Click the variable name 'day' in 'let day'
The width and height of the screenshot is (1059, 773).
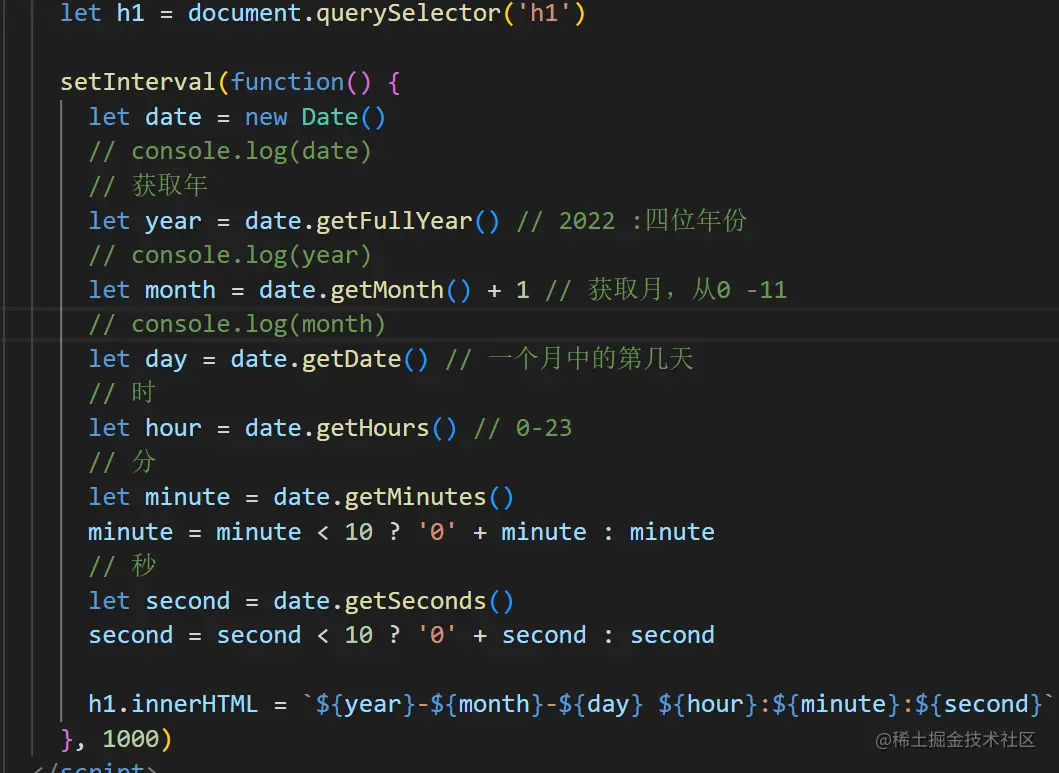pos(166,359)
